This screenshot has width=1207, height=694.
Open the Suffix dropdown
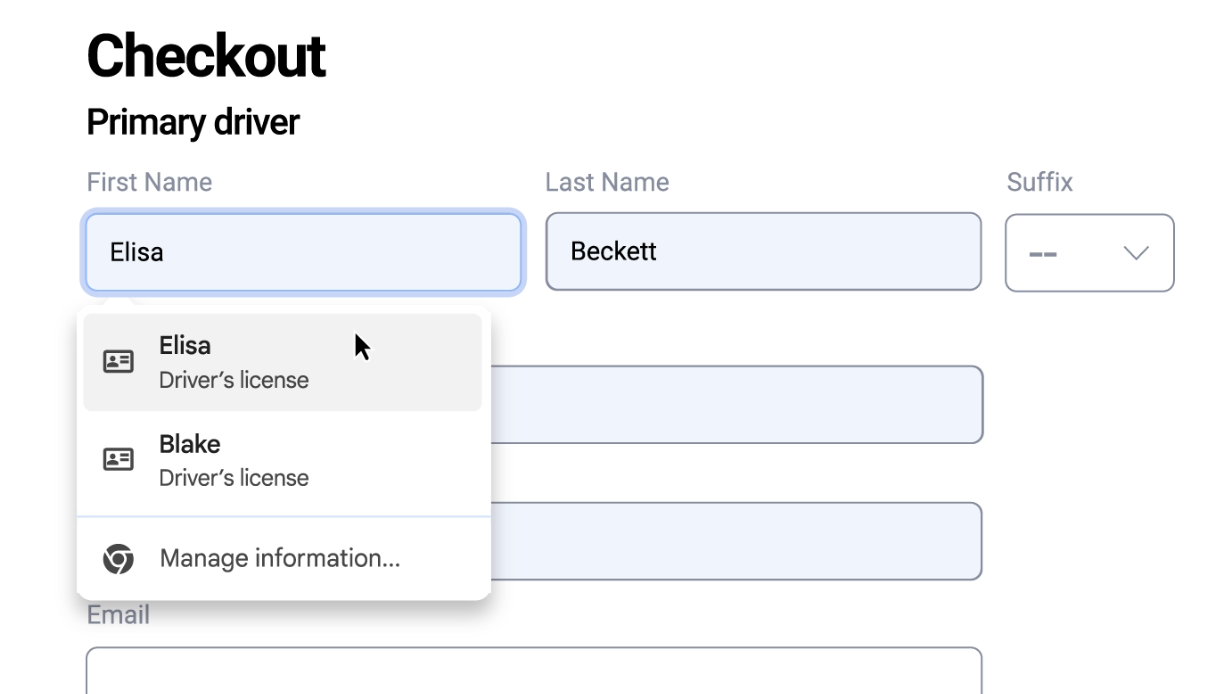click(1089, 253)
